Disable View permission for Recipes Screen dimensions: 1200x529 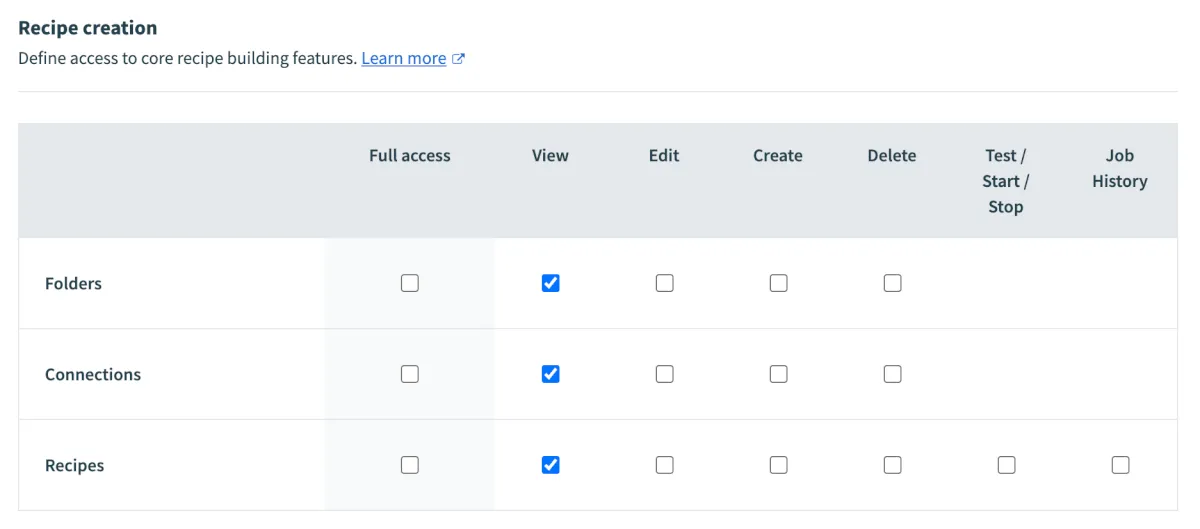click(x=550, y=465)
